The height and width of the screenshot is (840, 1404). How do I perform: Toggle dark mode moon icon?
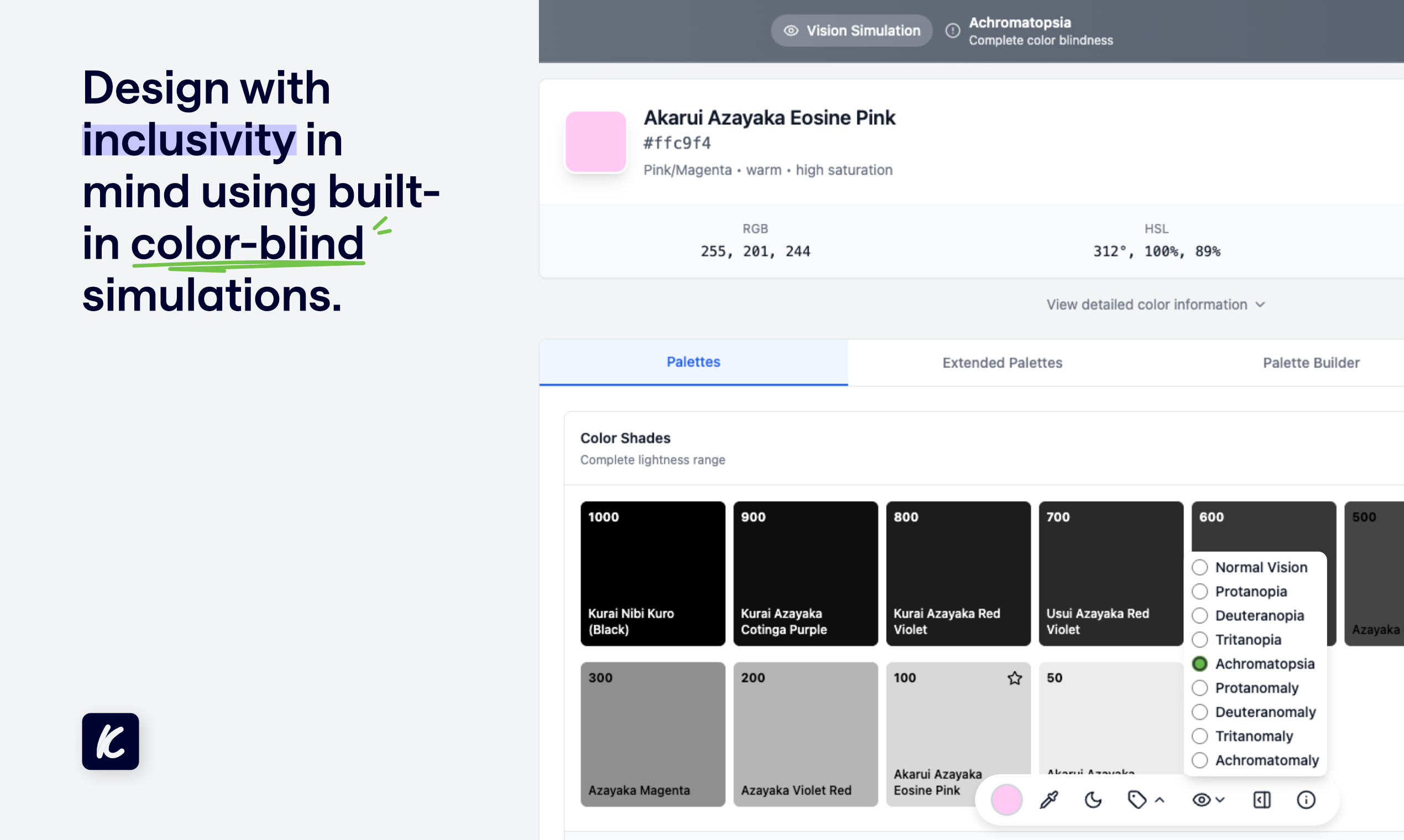pos(1093,800)
